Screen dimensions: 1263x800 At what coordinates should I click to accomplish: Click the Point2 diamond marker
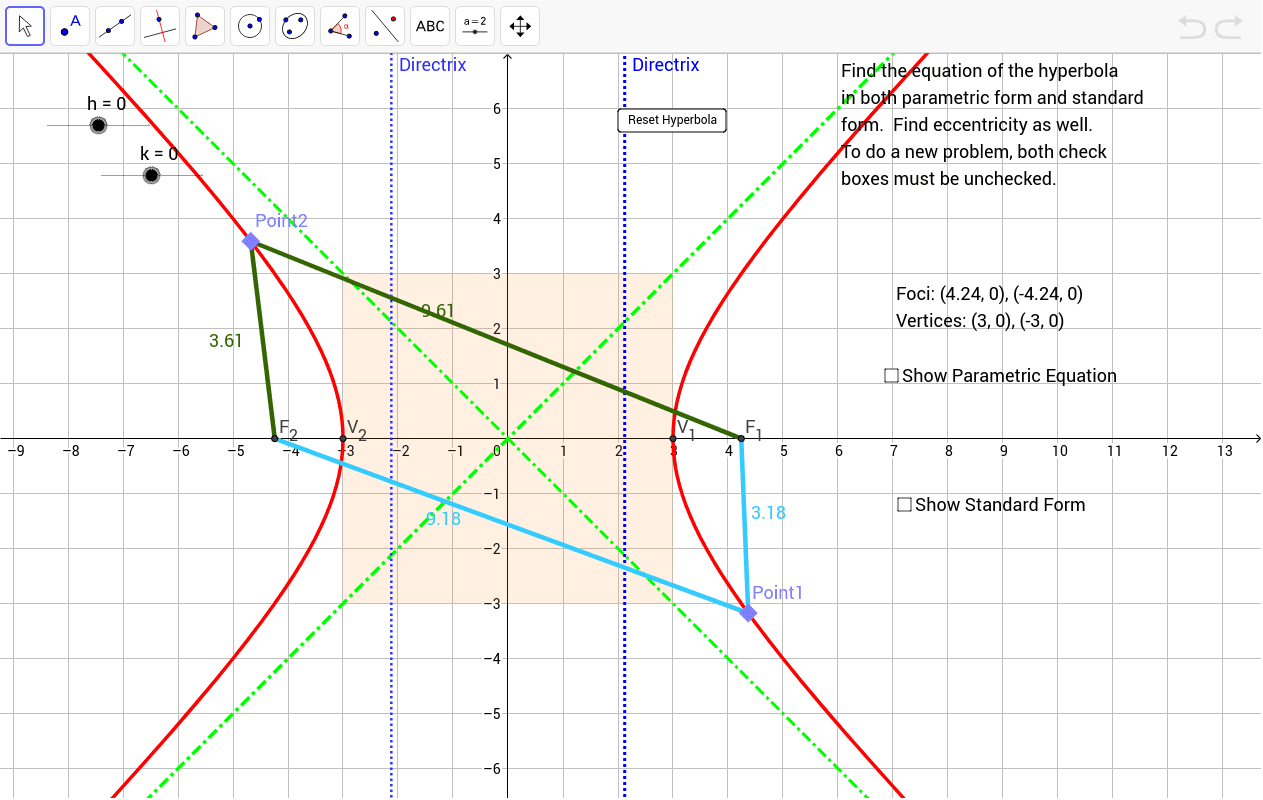click(251, 241)
